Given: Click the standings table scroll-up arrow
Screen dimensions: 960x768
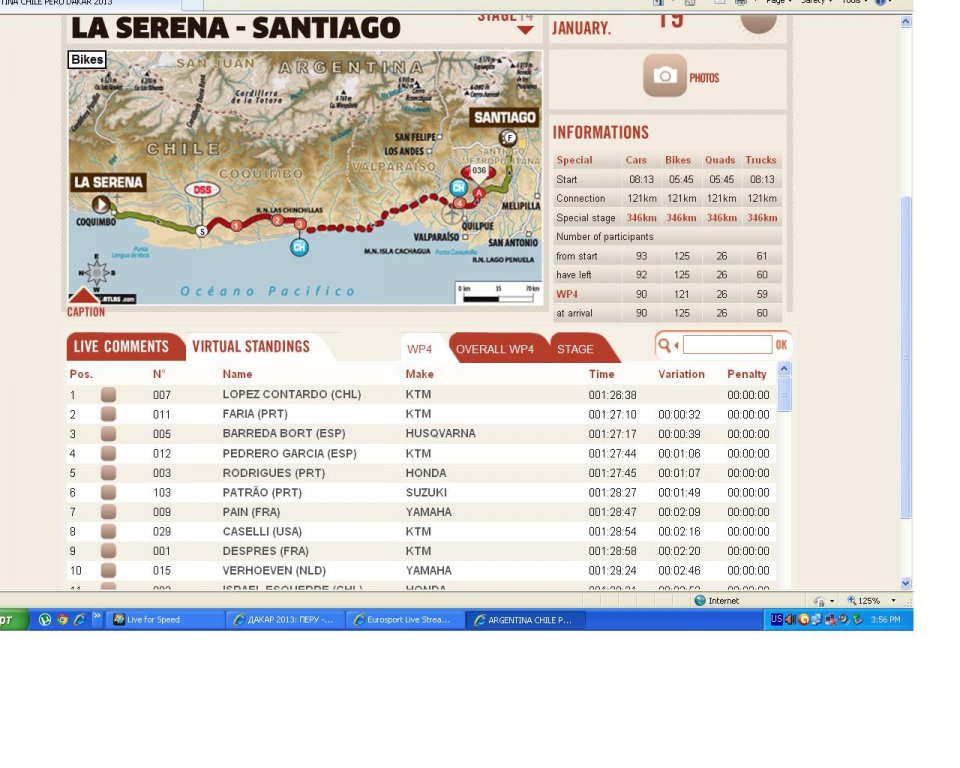Looking at the screenshot, I should point(784,369).
